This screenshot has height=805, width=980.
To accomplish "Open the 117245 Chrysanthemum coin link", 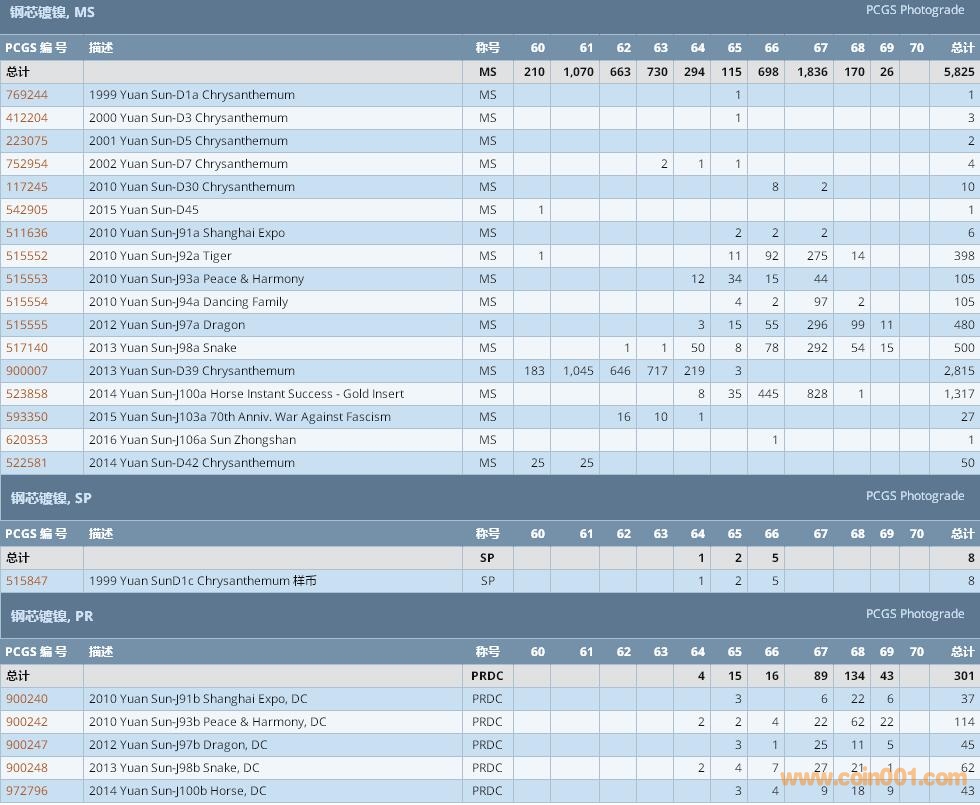I will coord(27,187).
